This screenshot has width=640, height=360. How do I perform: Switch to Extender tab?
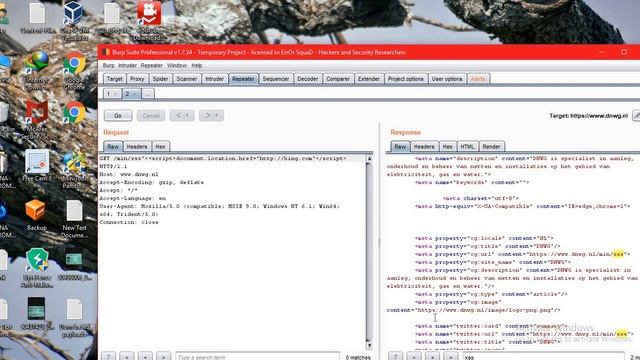pos(369,79)
